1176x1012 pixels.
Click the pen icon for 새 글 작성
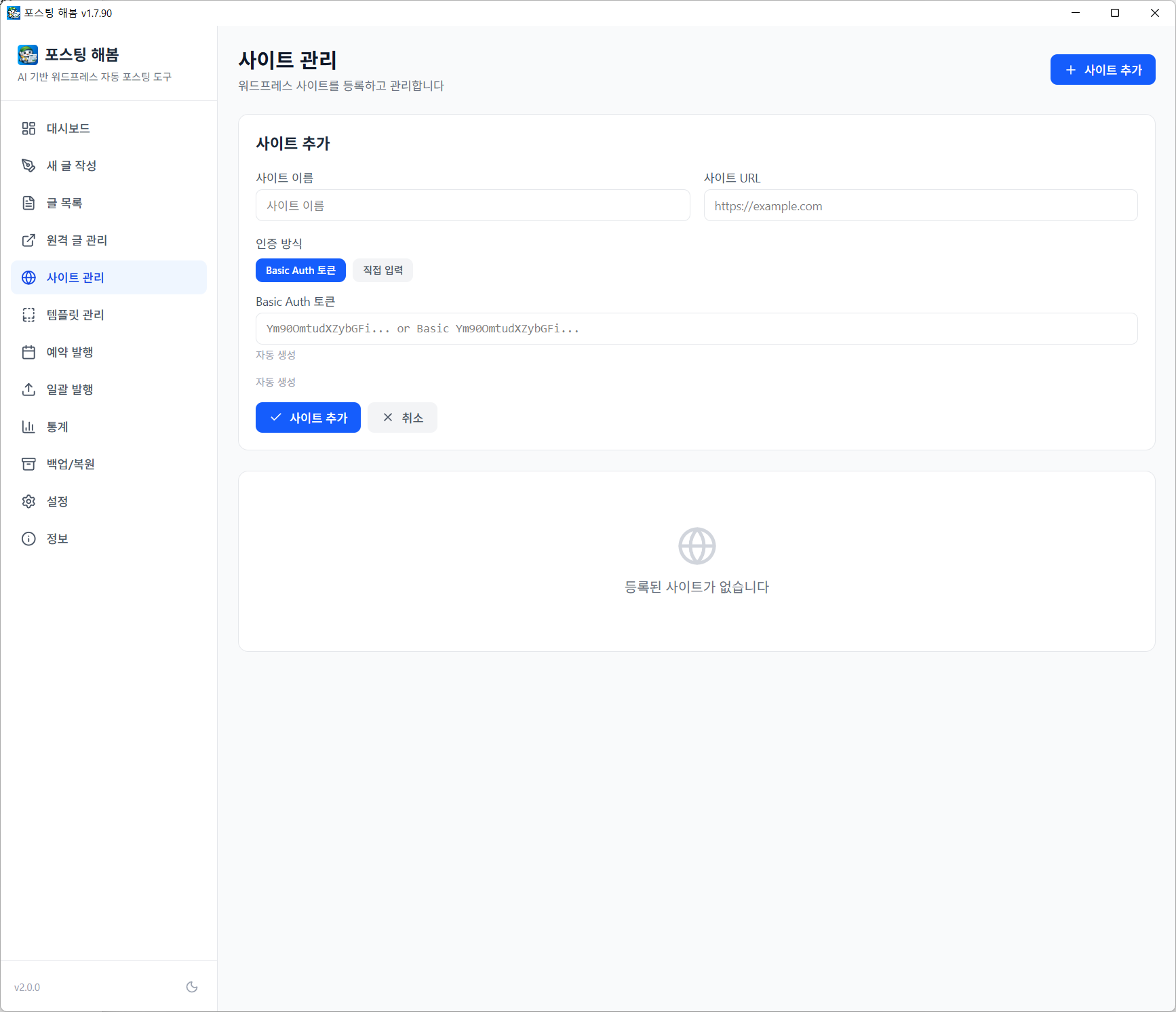[28, 166]
